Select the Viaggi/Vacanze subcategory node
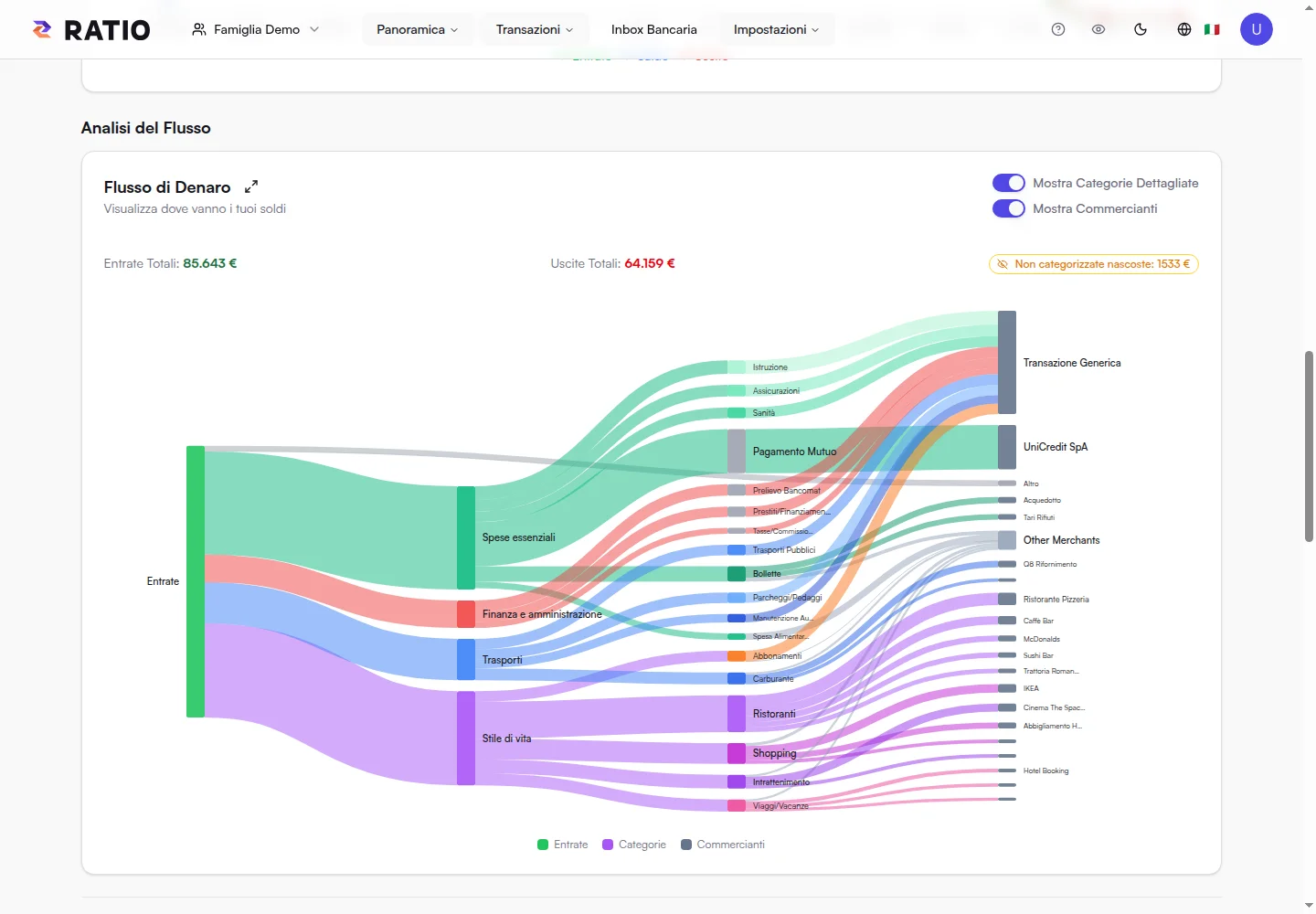Viewport: 1316px width, 914px height. point(737,806)
